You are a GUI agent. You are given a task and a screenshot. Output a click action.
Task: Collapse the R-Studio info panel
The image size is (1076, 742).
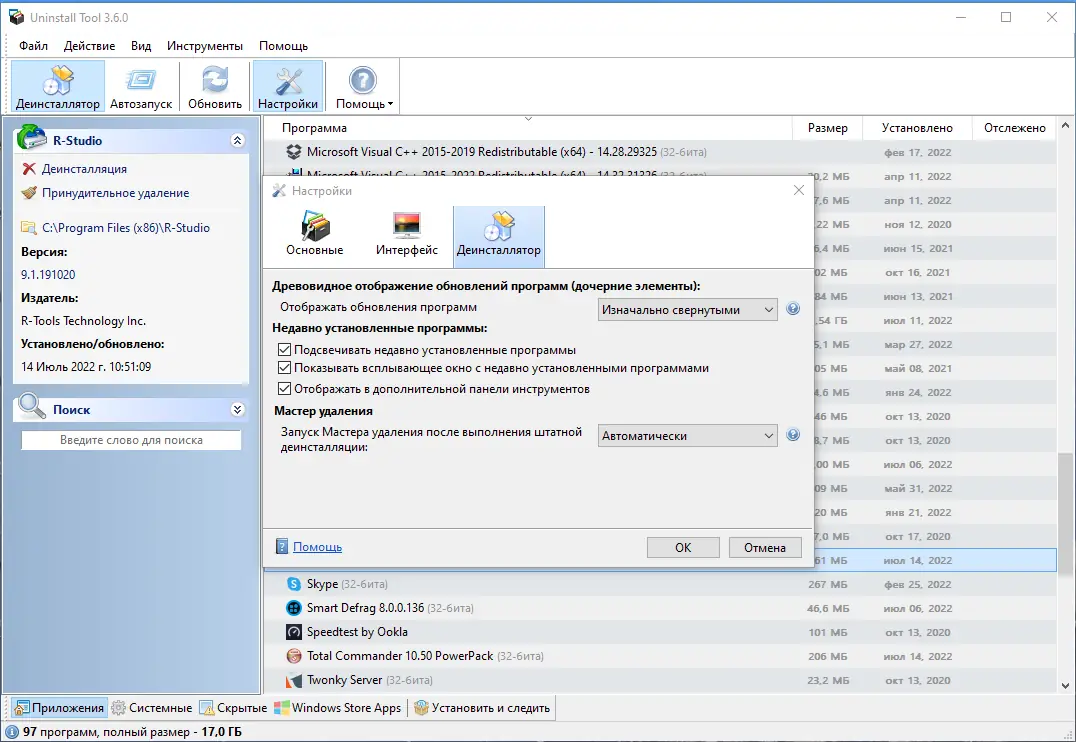[237, 140]
